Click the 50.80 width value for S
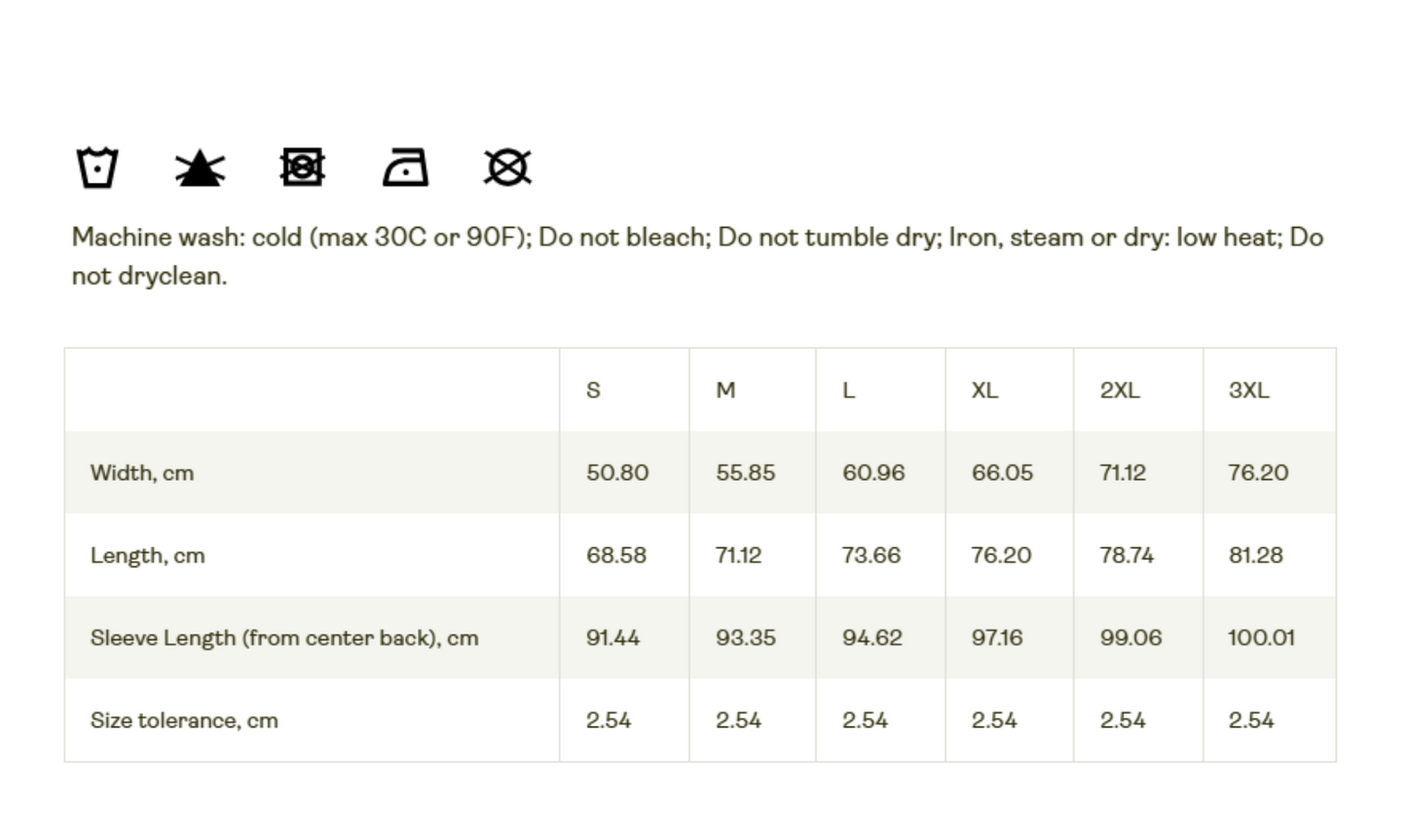Screen dimensions: 1407x840 617,473
